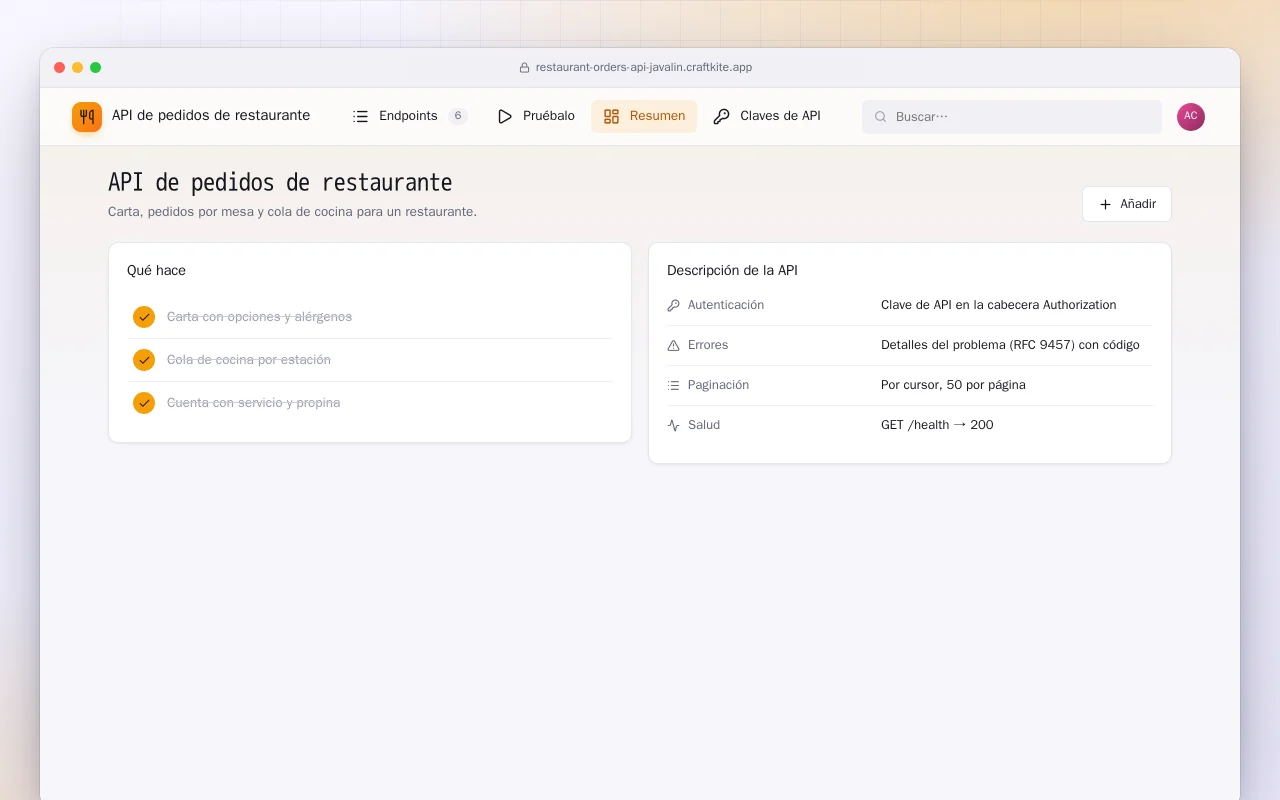1280x800 pixels.
Task: Click the 'API de pedidos de restaurante' header title
Action: (211, 115)
